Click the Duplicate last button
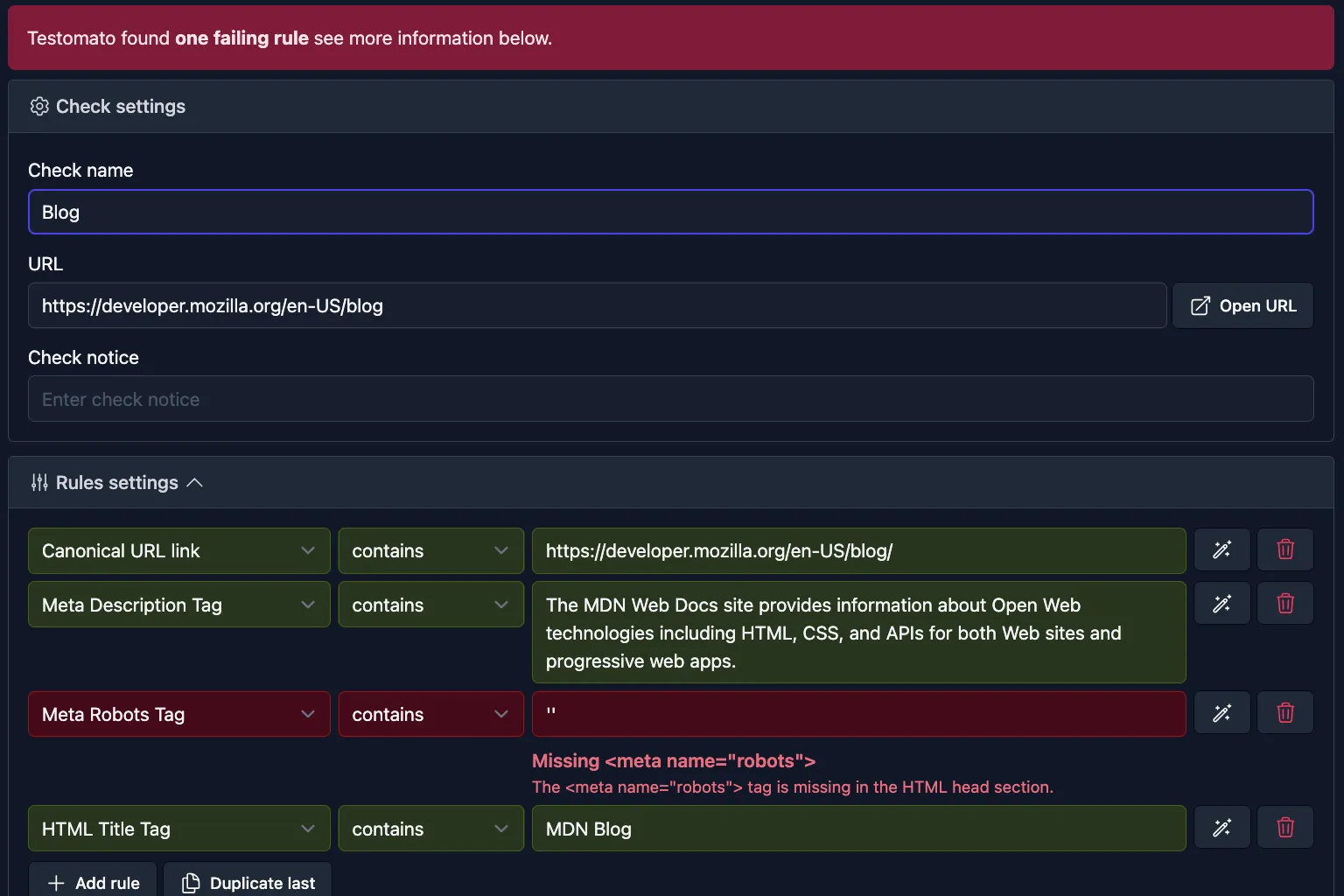The image size is (1344, 896). (x=248, y=883)
